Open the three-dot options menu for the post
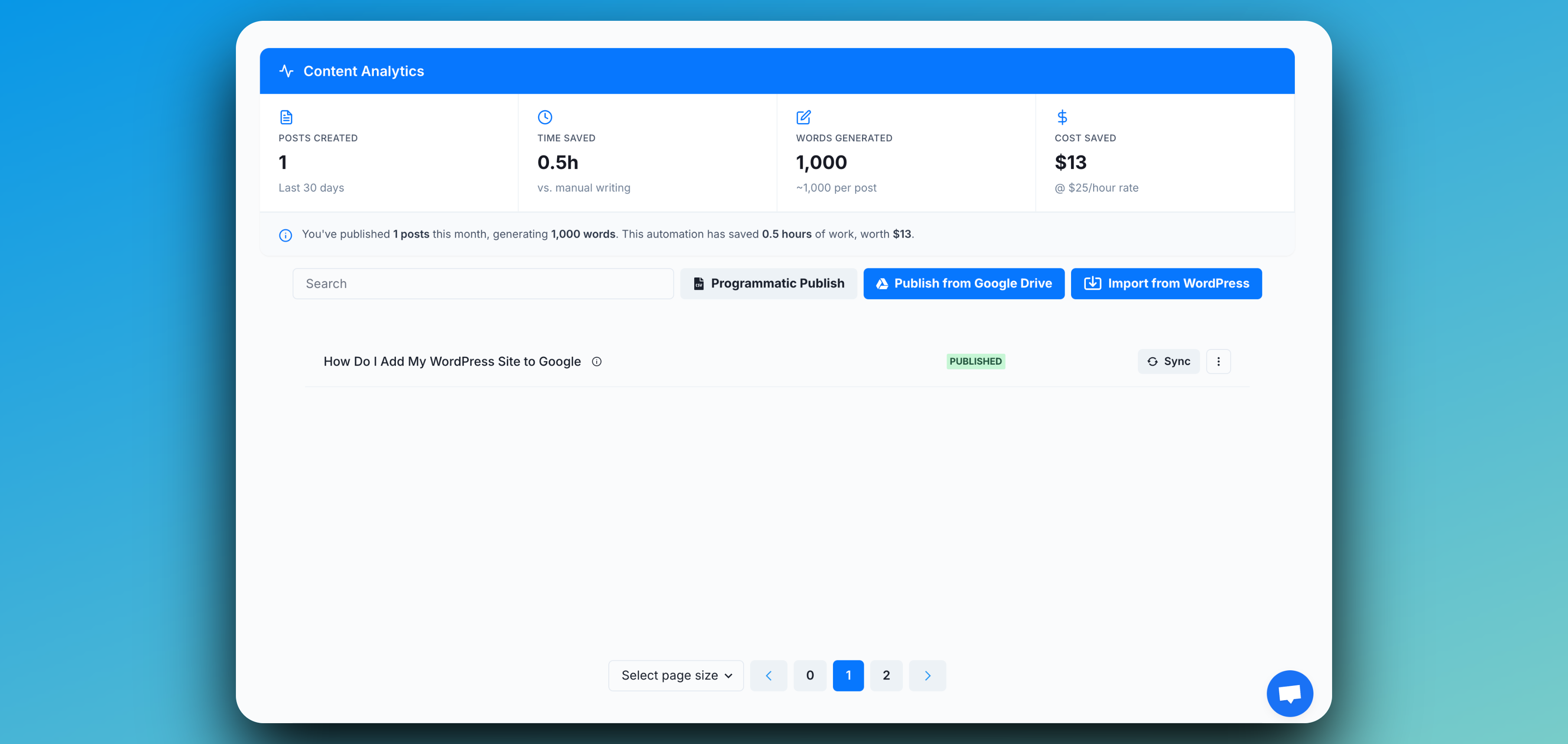This screenshot has height=744, width=1568. (x=1218, y=362)
